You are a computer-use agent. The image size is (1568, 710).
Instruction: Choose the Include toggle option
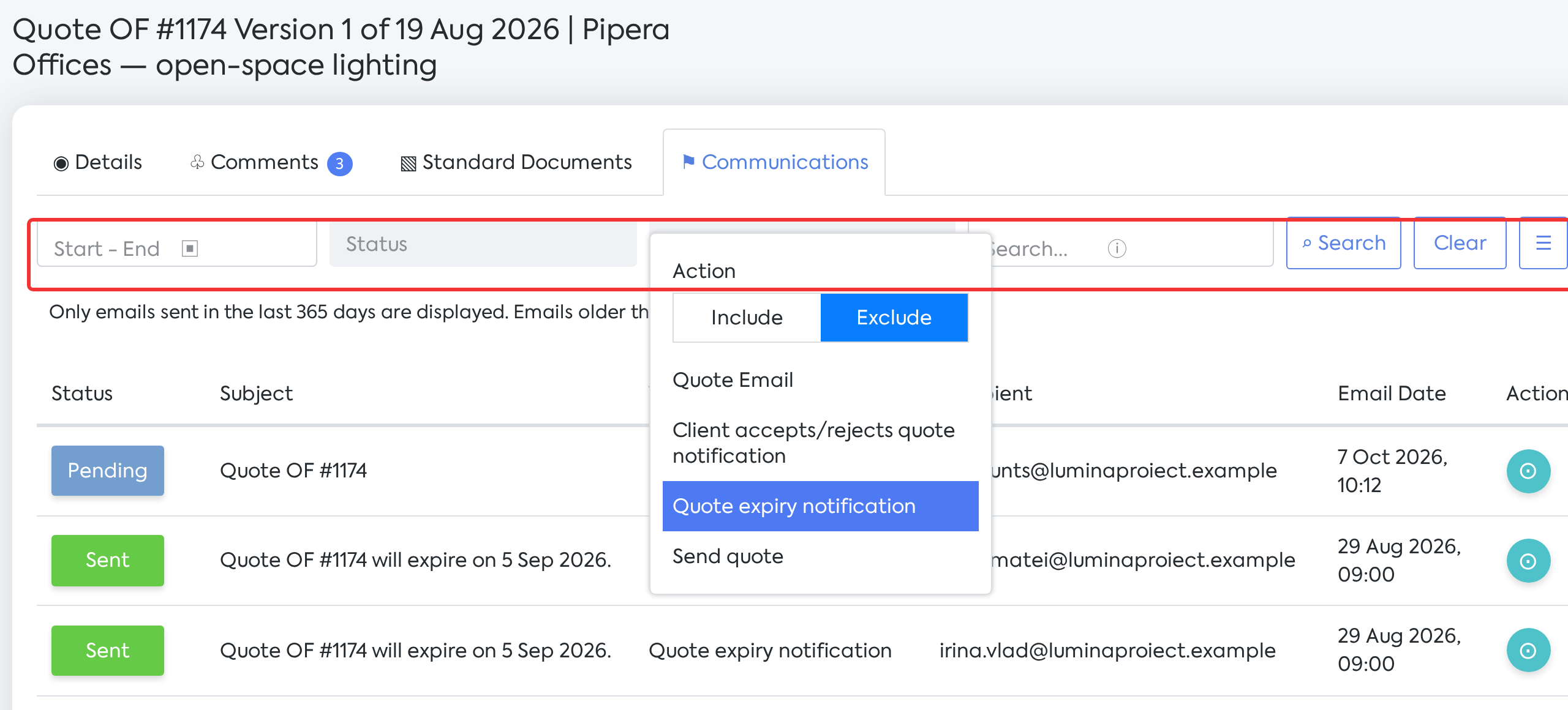click(x=747, y=317)
